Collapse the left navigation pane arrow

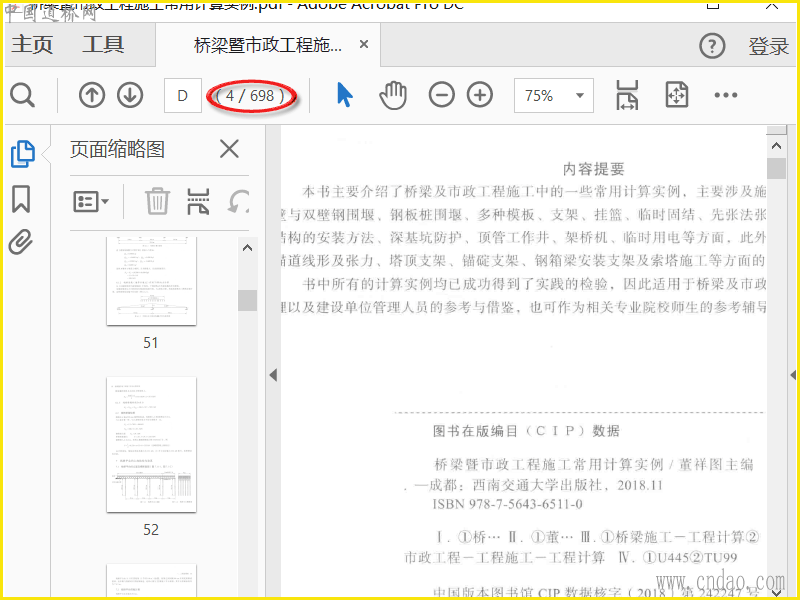[x=273, y=375]
